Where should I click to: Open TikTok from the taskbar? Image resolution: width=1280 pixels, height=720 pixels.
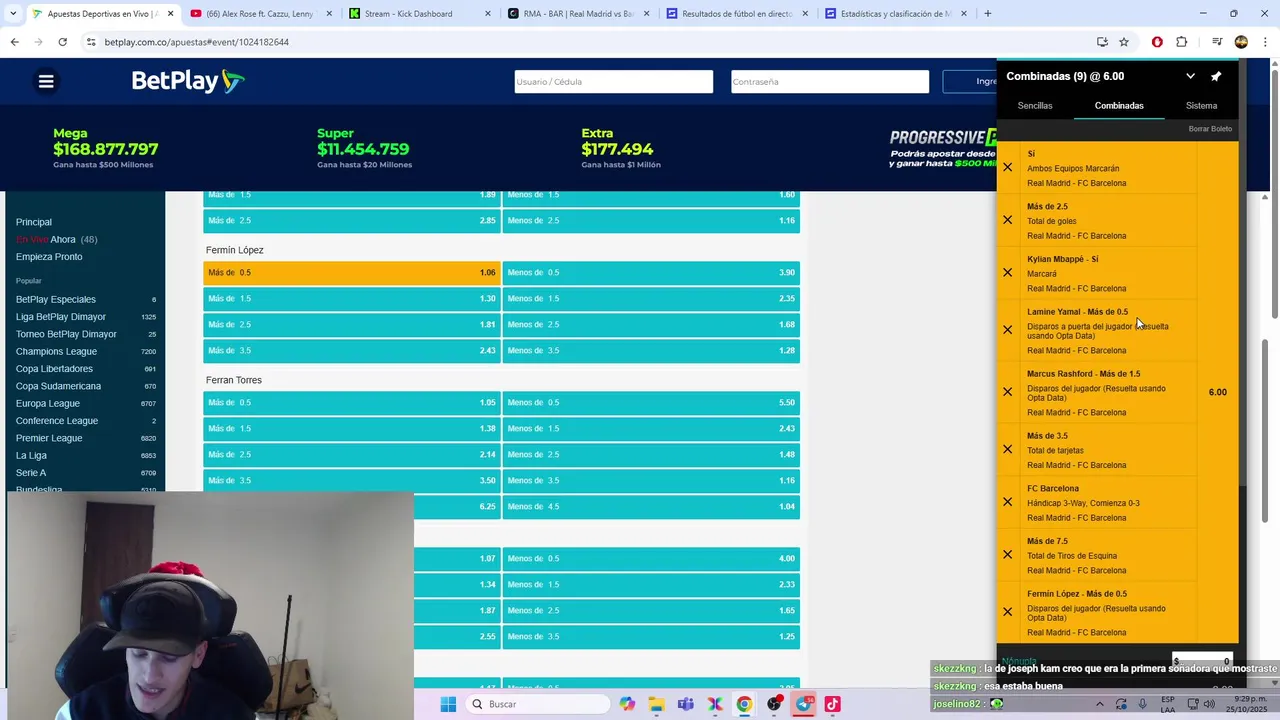click(x=832, y=704)
